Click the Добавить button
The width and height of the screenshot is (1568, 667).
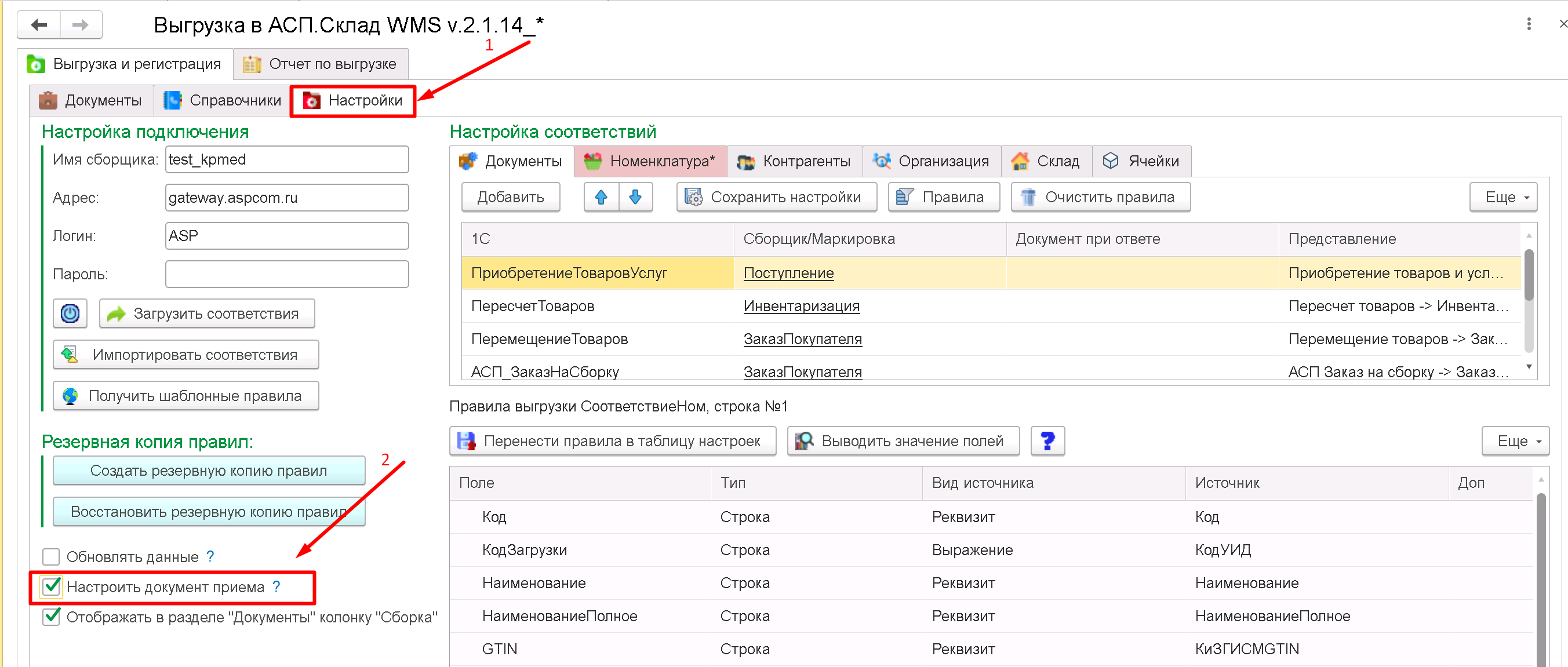(511, 197)
